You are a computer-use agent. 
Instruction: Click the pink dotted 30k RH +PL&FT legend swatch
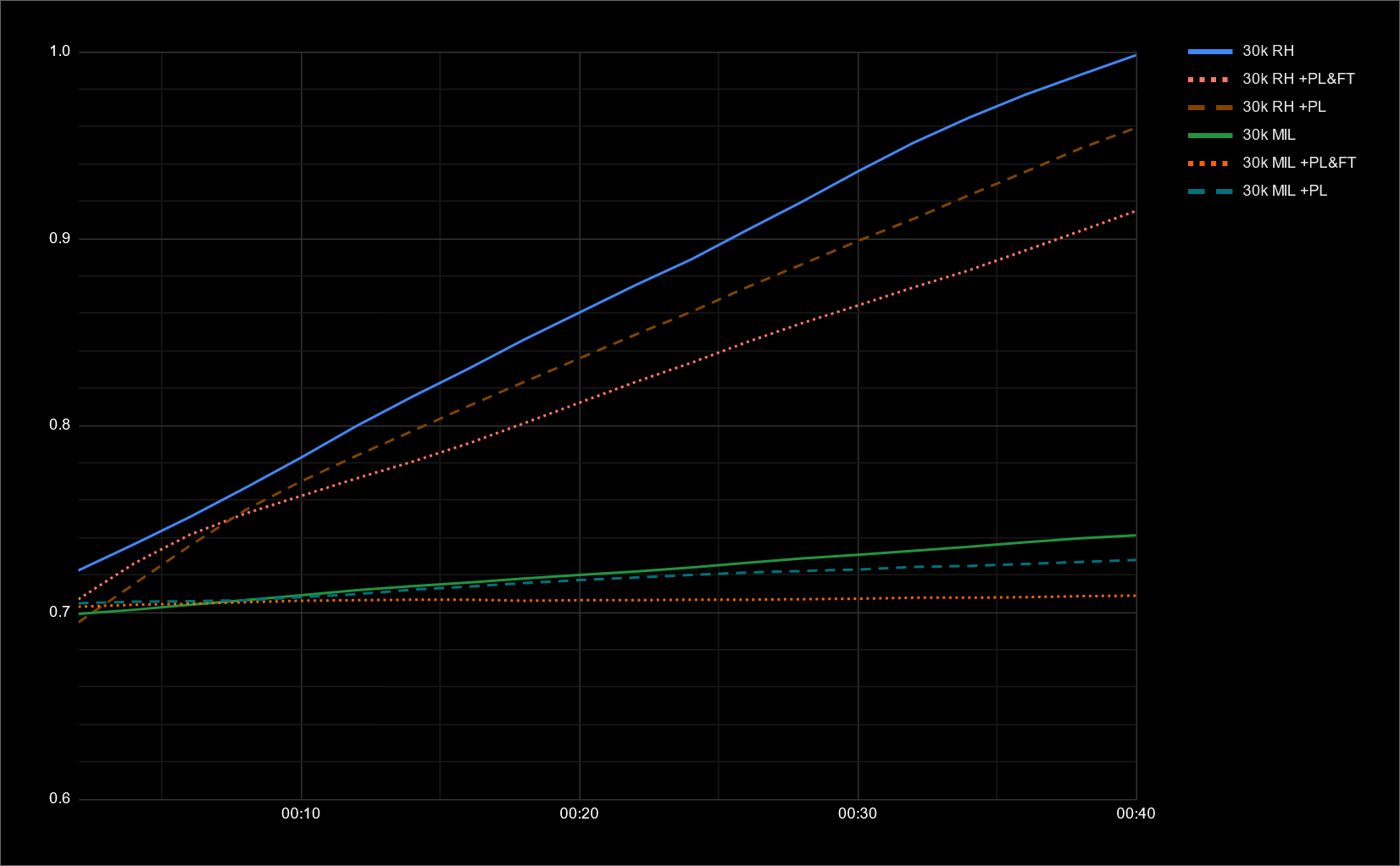click(1209, 80)
